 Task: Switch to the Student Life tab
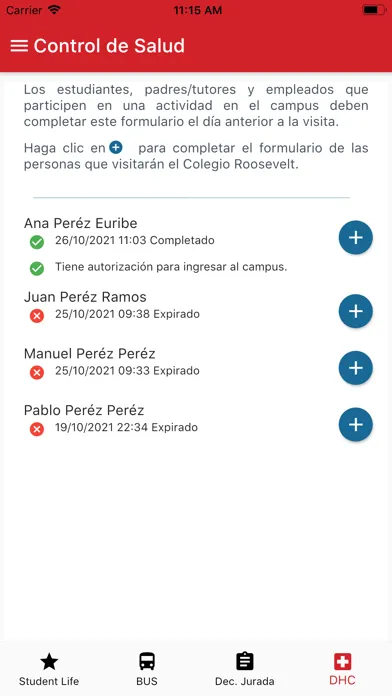point(49,669)
